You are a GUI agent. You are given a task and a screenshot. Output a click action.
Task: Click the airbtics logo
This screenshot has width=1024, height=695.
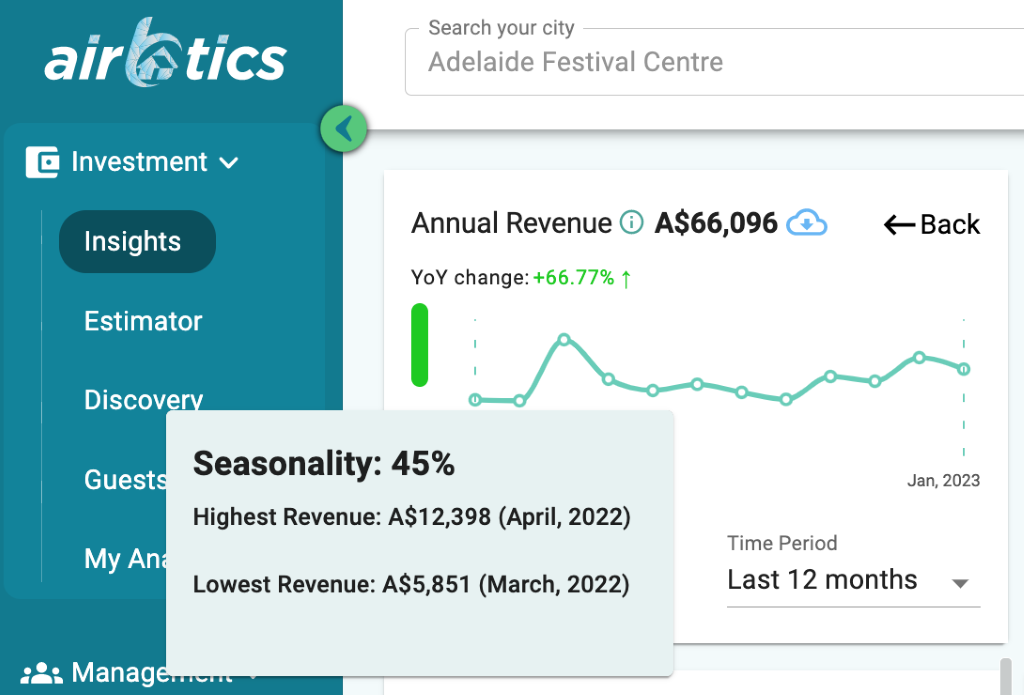(165, 54)
